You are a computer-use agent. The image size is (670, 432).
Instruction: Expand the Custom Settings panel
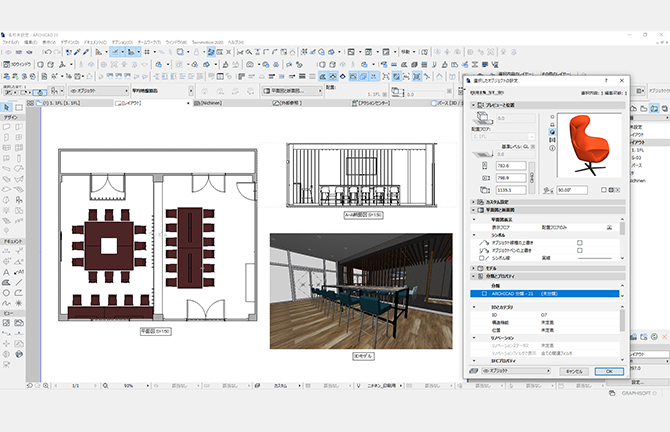click(473, 202)
